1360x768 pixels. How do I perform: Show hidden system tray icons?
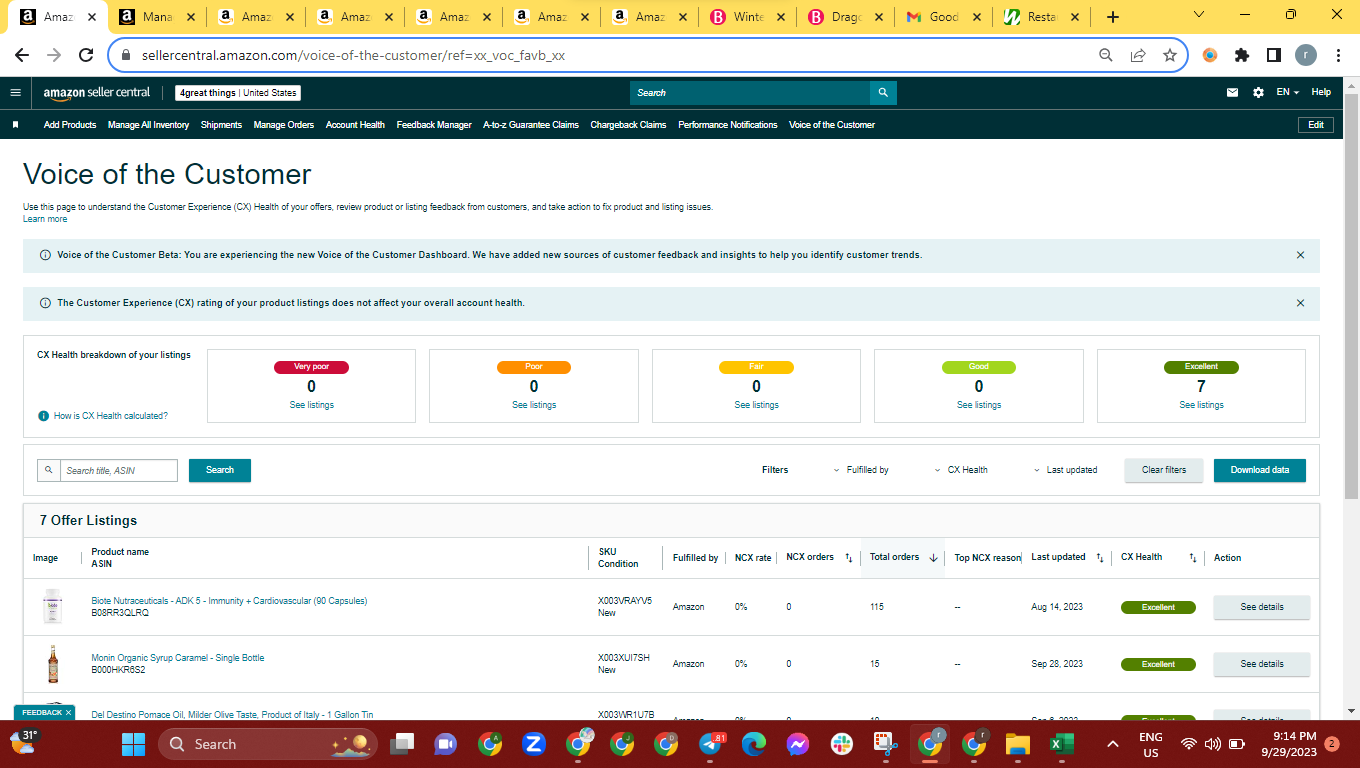tap(1112, 744)
